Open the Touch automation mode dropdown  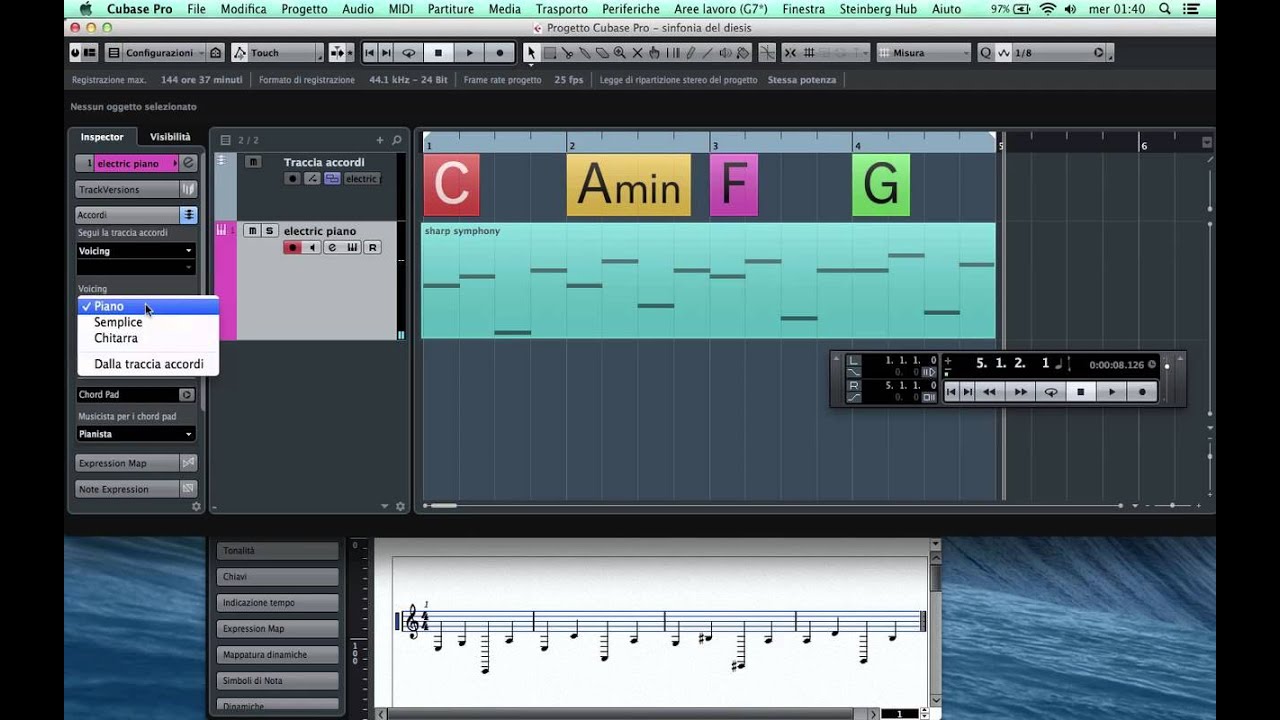pyautogui.click(x=278, y=52)
